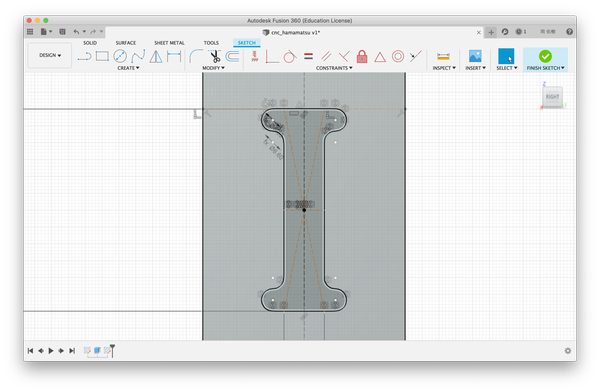Screen dimensions: 600x392
Task: Play the design timeline
Action: point(51,351)
